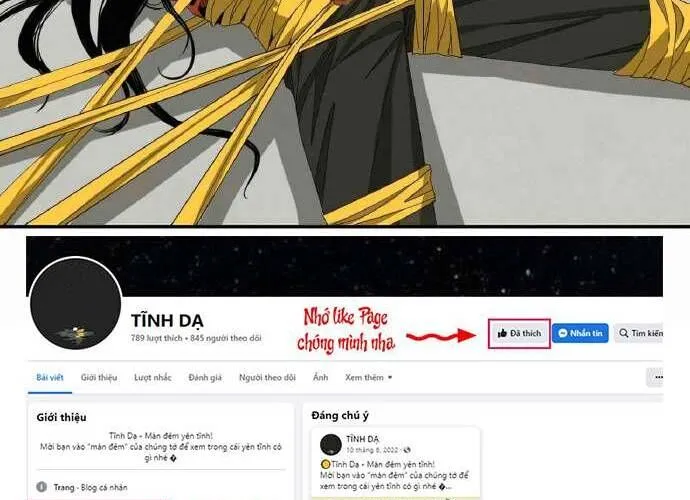Click the magnifier icon on Tìm kiếm

point(624,333)
